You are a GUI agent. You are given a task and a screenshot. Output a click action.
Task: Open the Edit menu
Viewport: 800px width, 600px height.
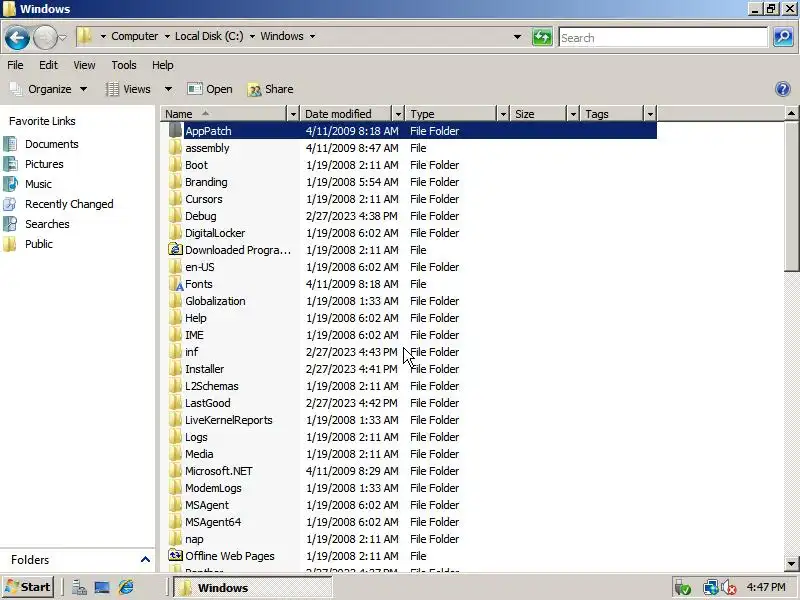click(48, 65)
